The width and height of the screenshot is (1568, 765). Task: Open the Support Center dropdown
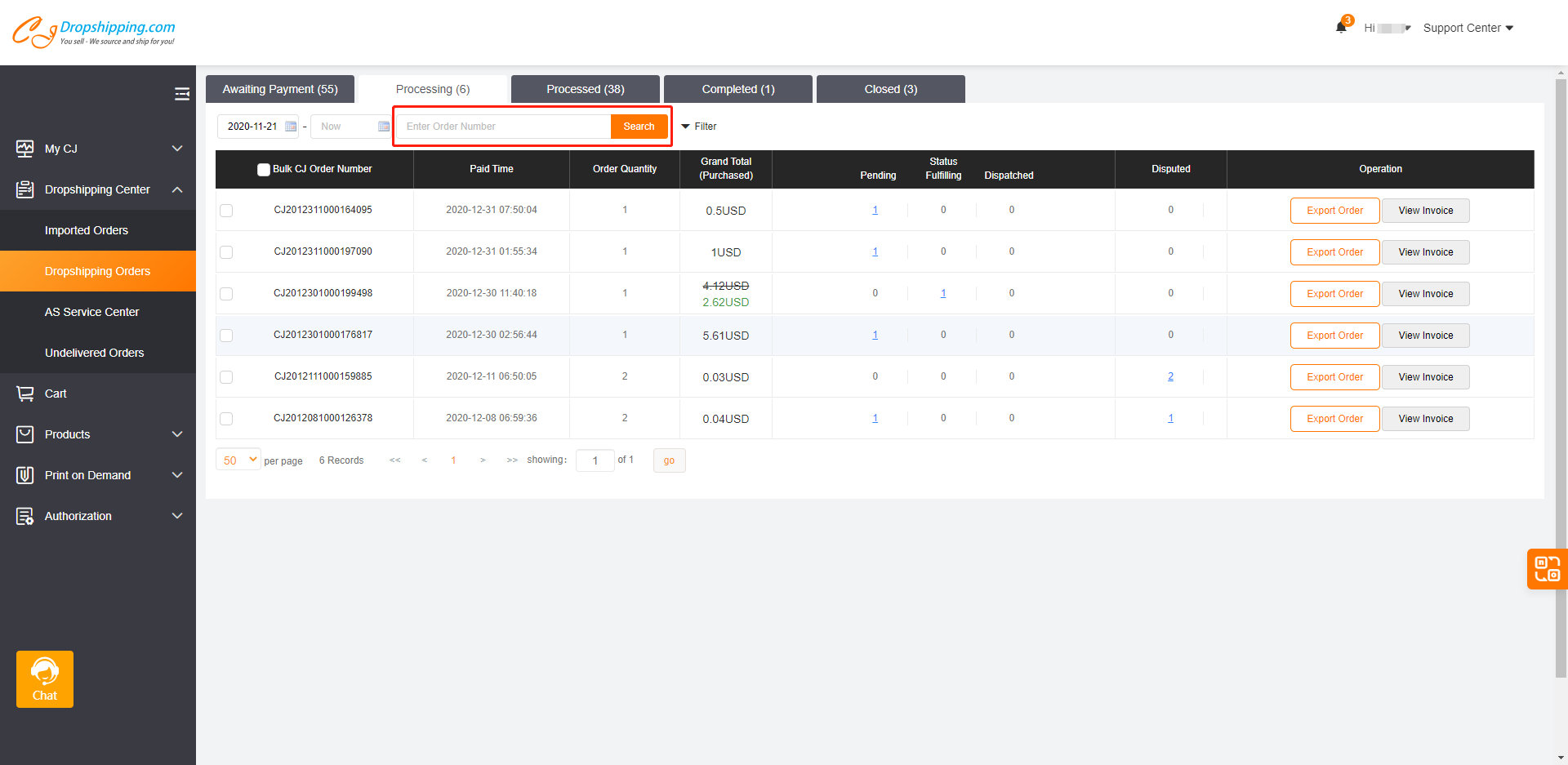point(1468,28)
